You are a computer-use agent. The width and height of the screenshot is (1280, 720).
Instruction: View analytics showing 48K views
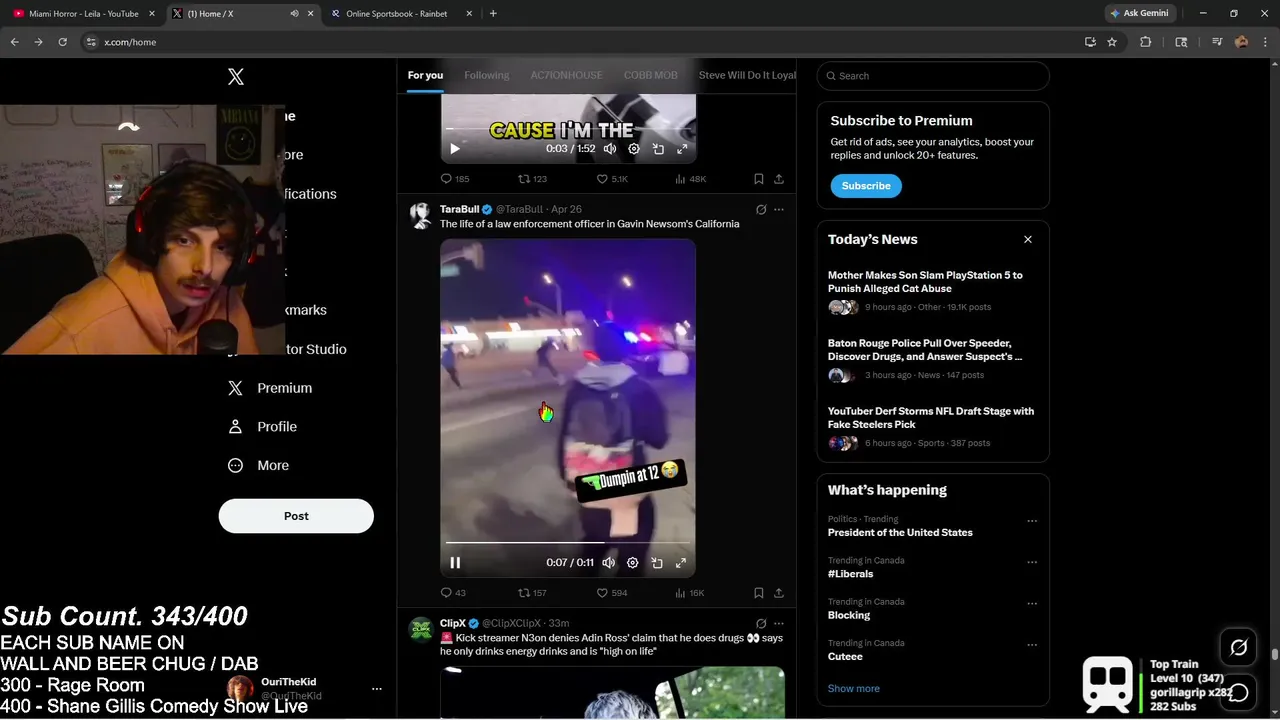tap(691, 179)
